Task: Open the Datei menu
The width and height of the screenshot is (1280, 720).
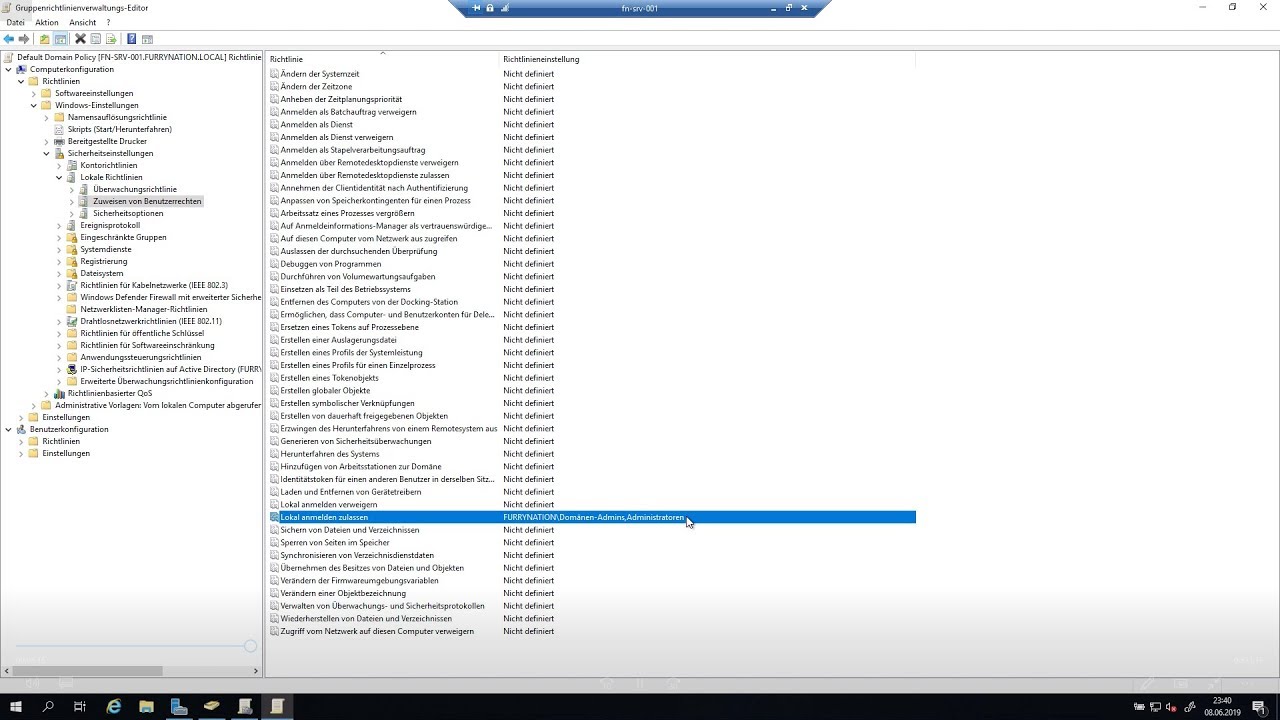Action: [x=15, y=22]
